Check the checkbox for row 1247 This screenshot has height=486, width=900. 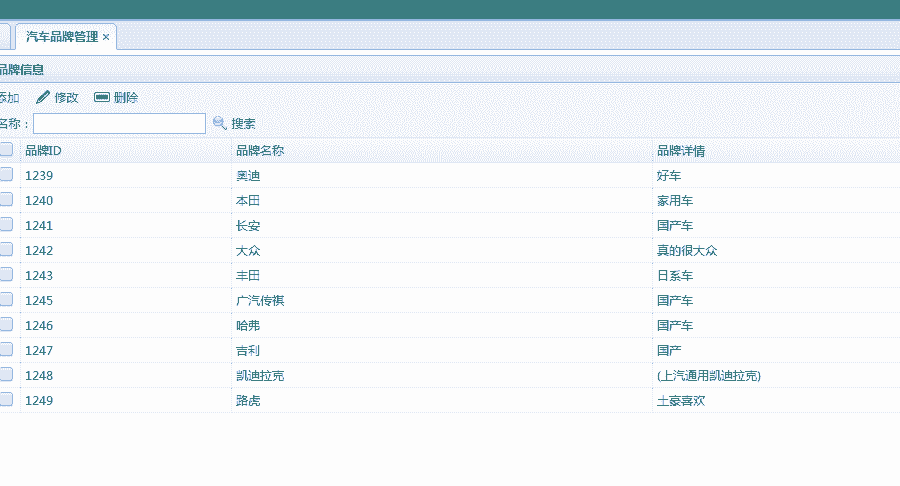click(x=6, y=349)
